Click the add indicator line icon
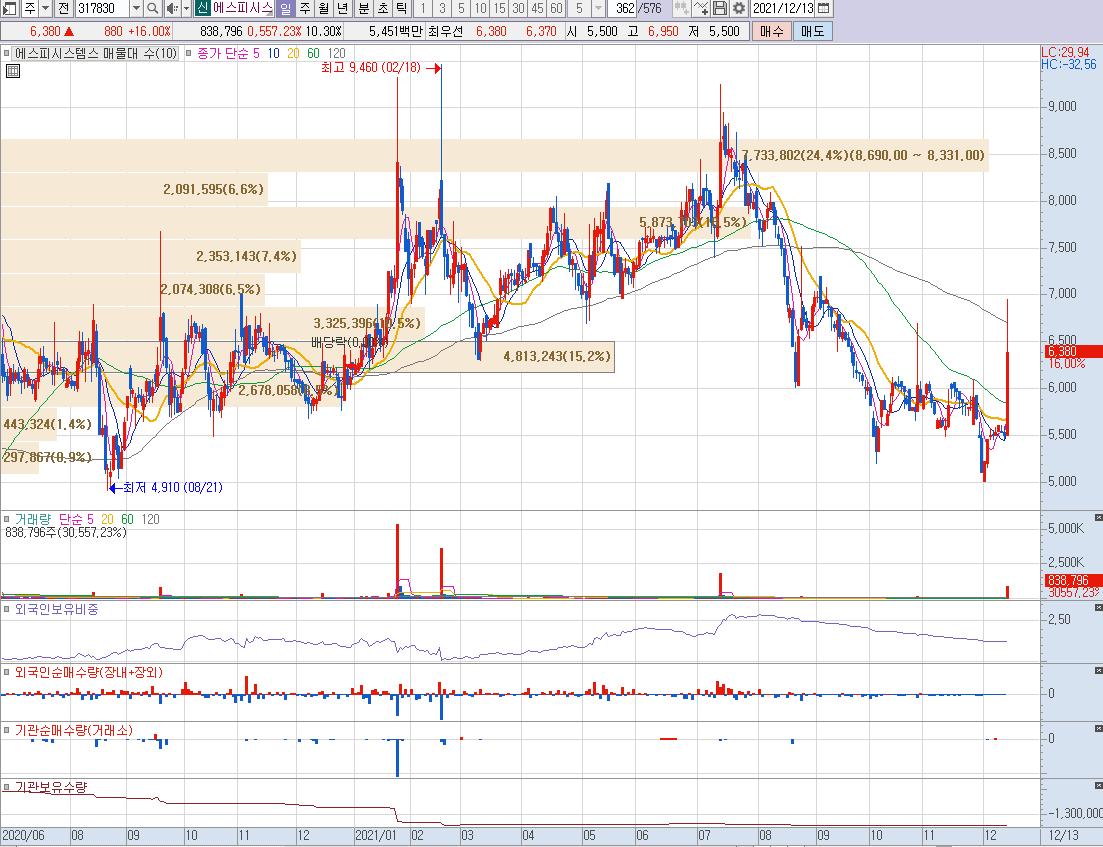The width and height of the screenshot is (1103, 847). point(701,8)
